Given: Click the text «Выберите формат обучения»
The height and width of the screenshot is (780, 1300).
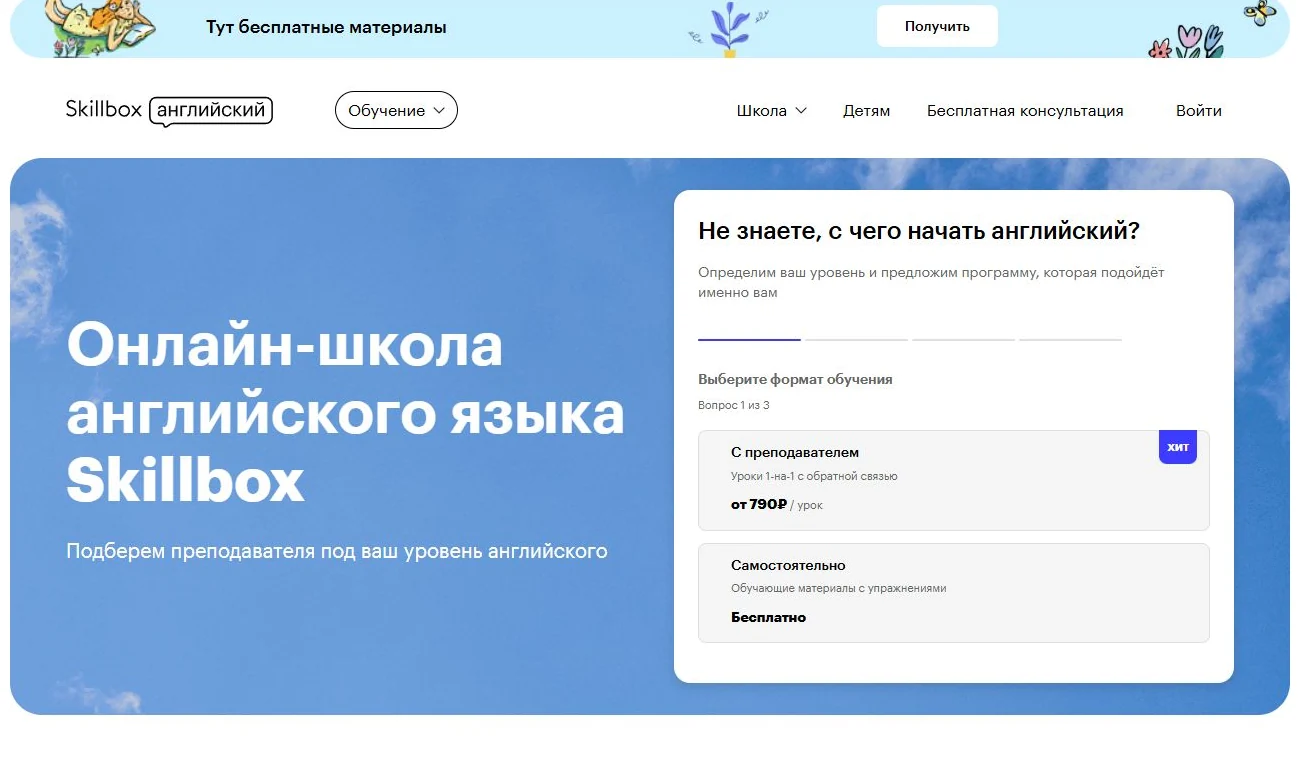Looking at the screenshot, I should pos(795,379).
